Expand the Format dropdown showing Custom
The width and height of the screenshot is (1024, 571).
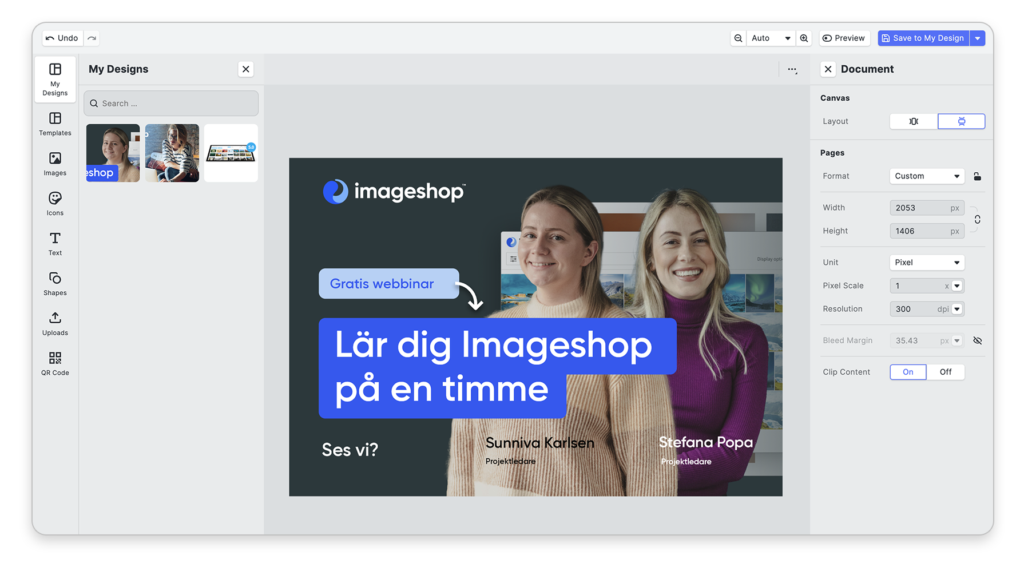tap(926, 176)
